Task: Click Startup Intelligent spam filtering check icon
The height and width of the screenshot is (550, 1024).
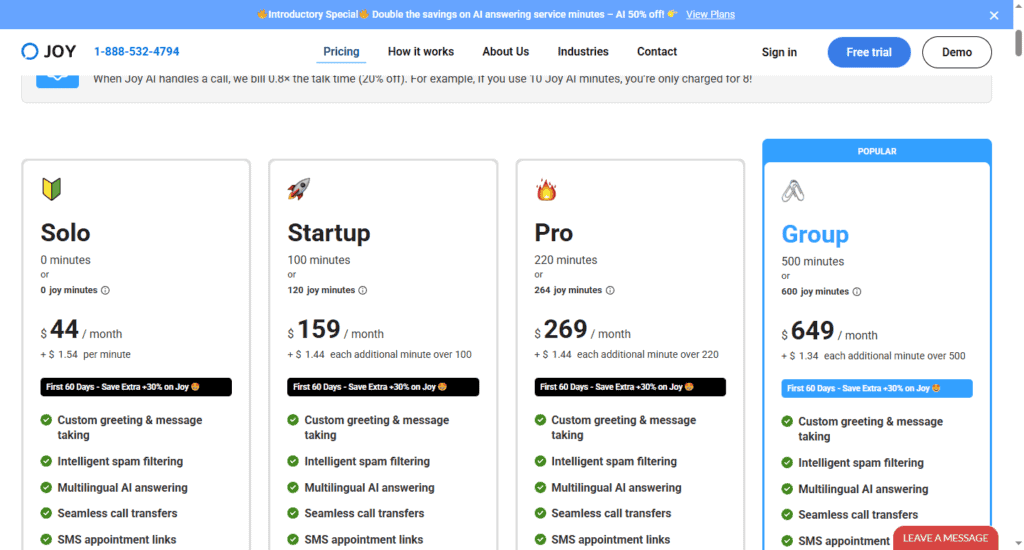Action: tap(293, 461)
